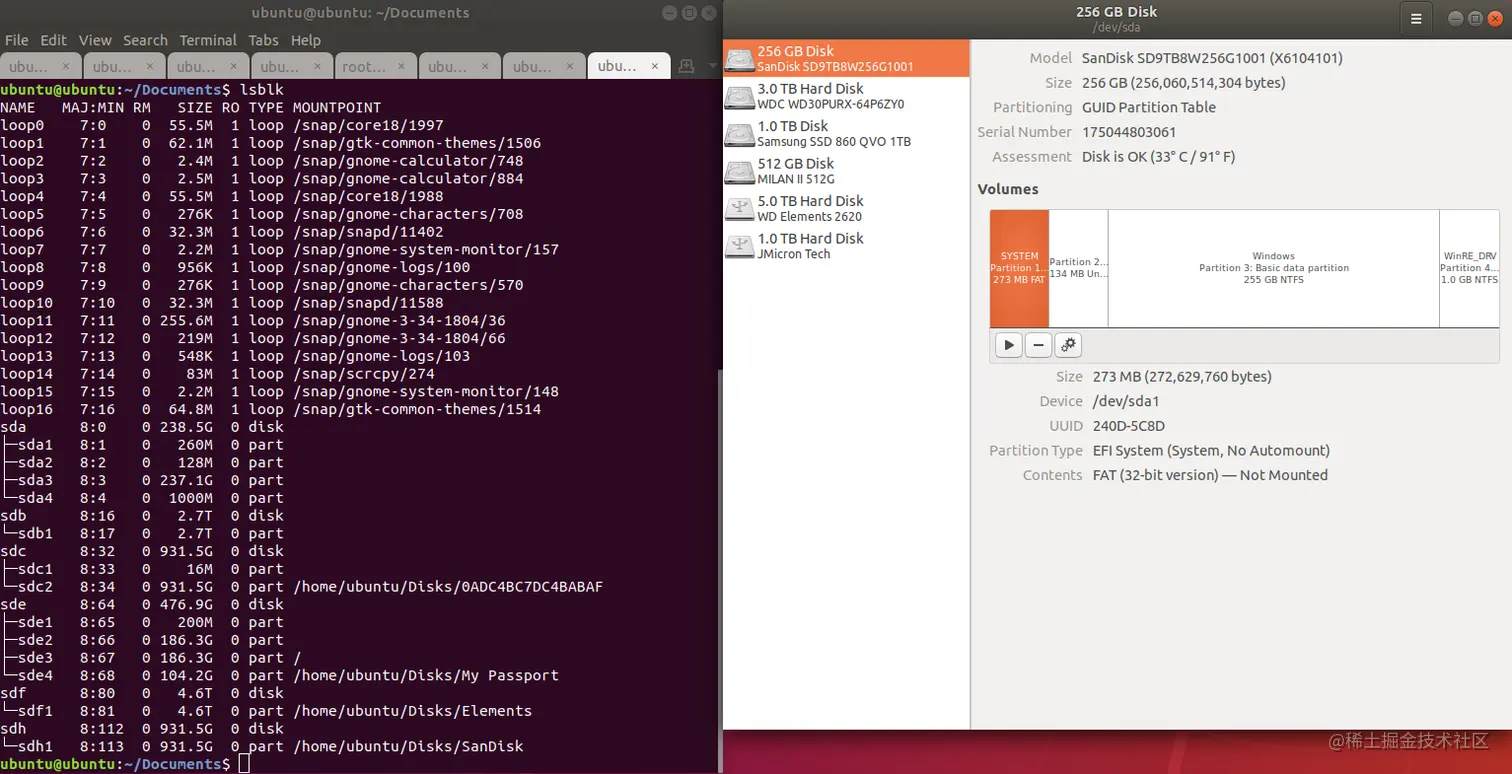Click the MILAN II 512G drive icon
Image resolution: width=1512 pixels, height=774 pixels.
point(740,171)
